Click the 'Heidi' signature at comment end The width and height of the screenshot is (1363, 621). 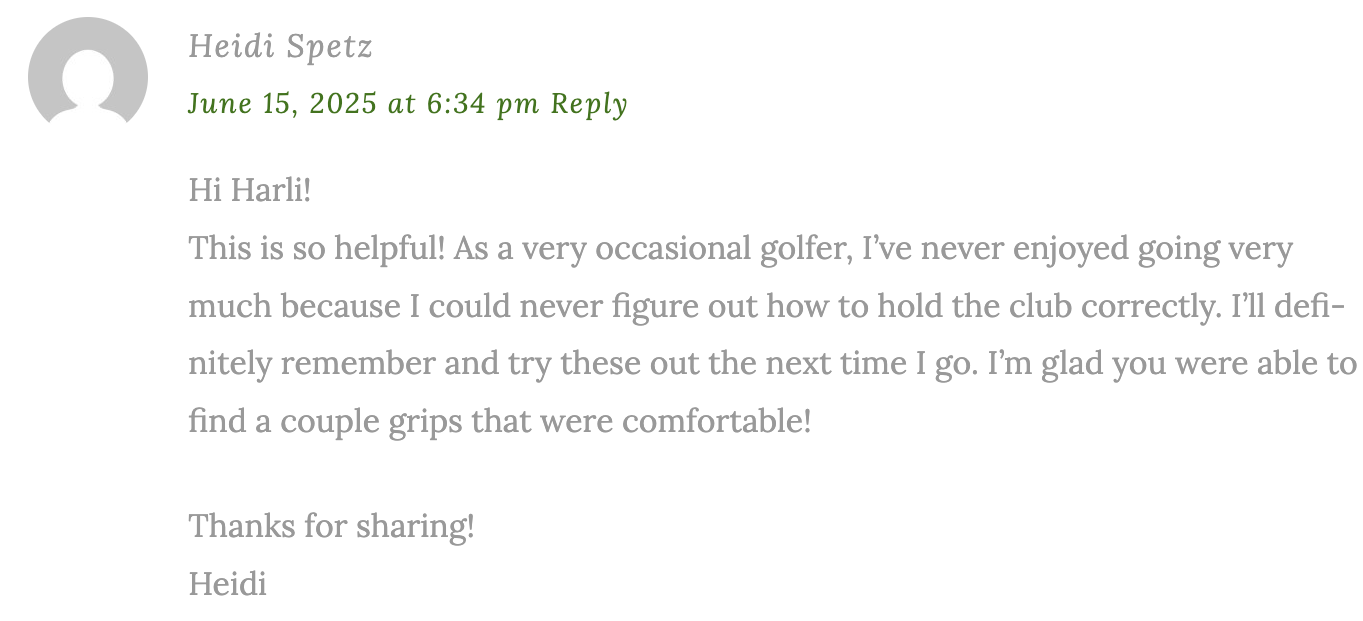coord(228,583)
